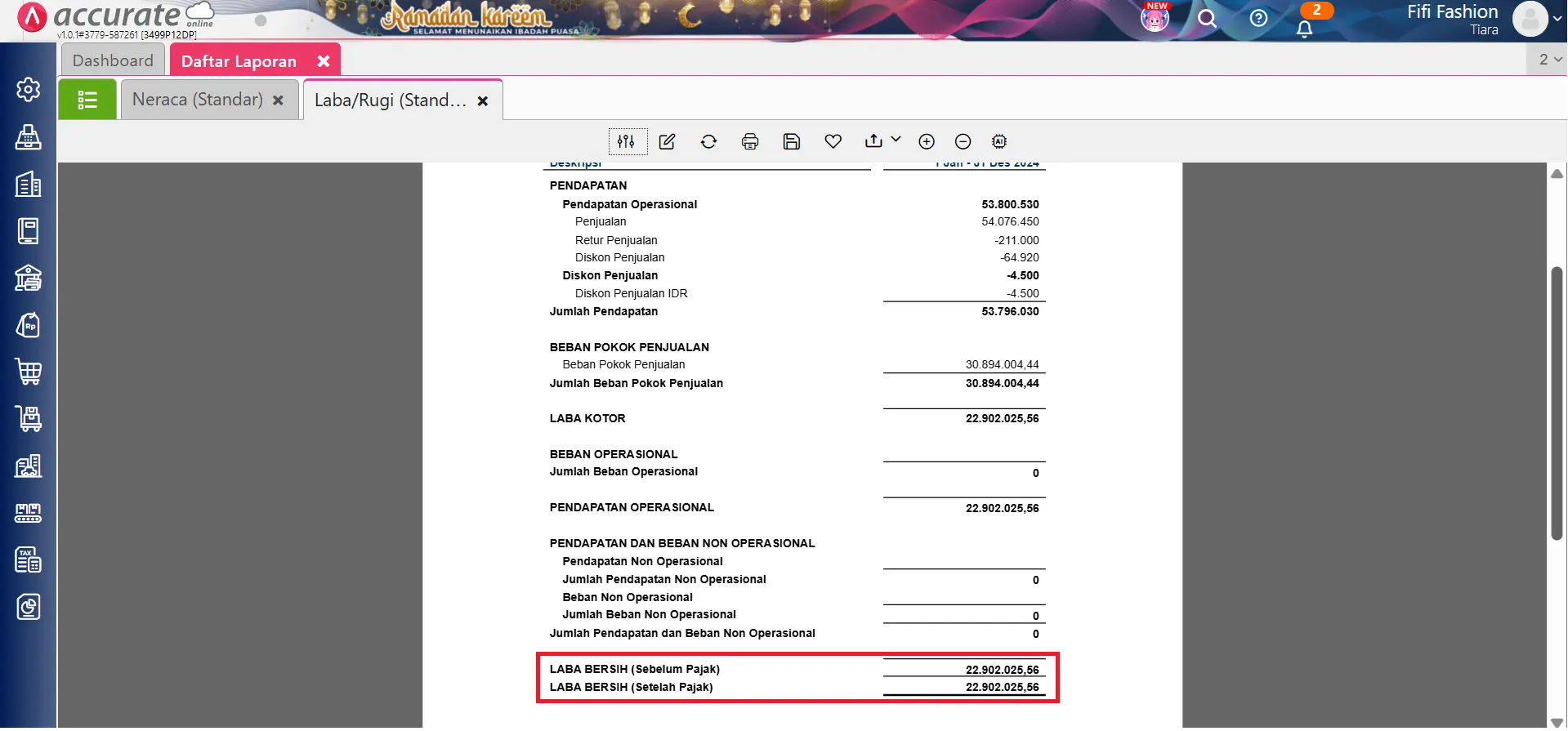Screen dimensions: 1568x731
Task: Open the TAX module in the sidebar
Action: pos(29,560)
